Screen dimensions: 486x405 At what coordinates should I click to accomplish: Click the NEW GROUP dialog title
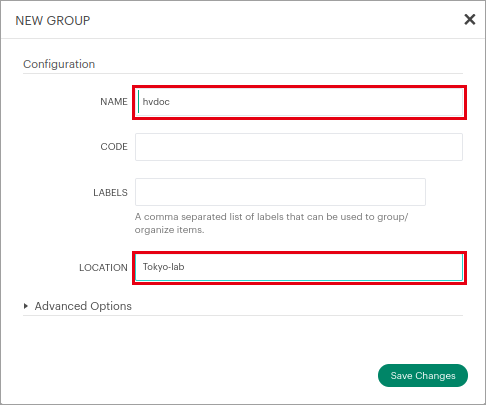53,21
